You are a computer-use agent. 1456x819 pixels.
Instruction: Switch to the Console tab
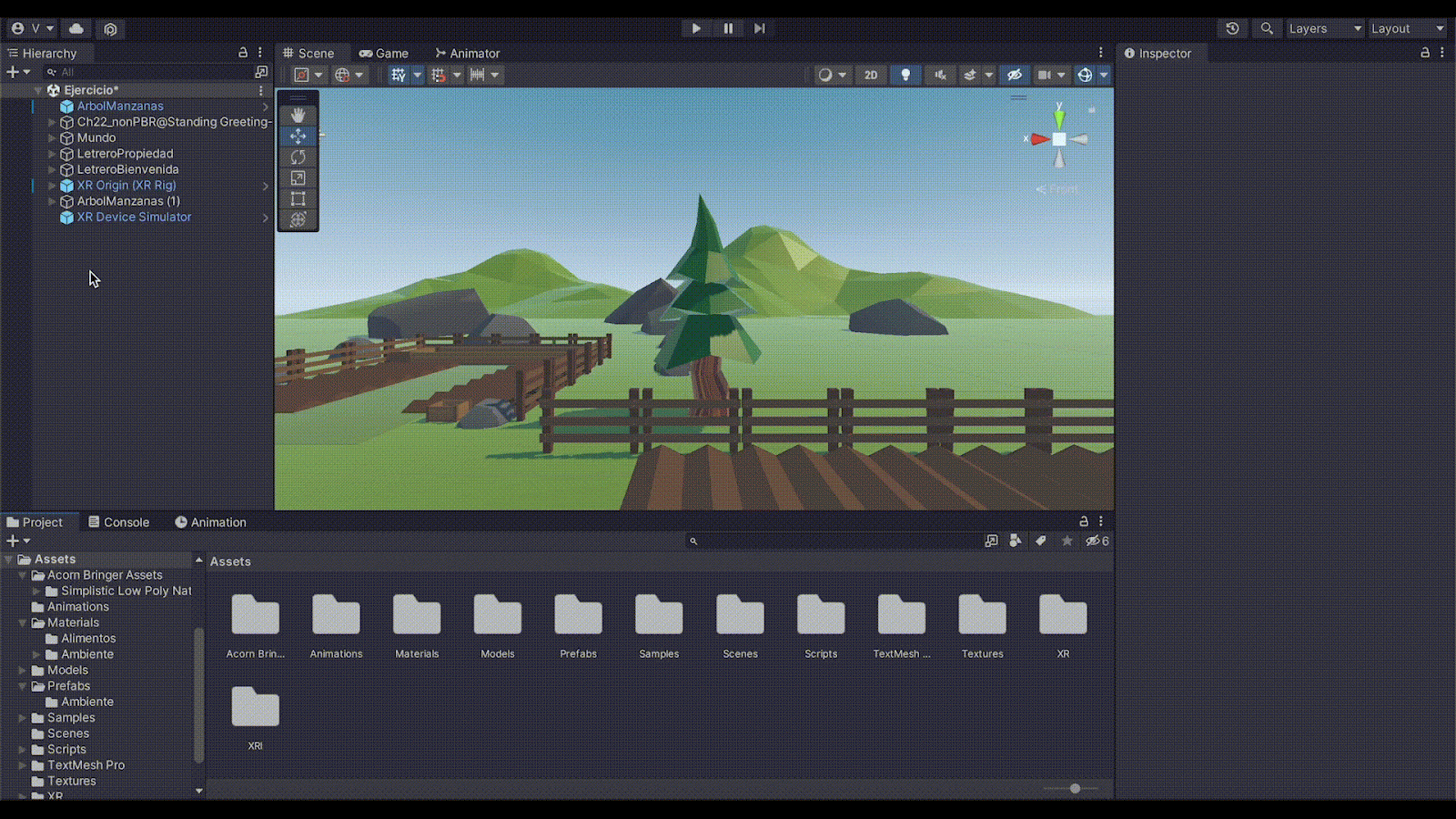[118, 522]
